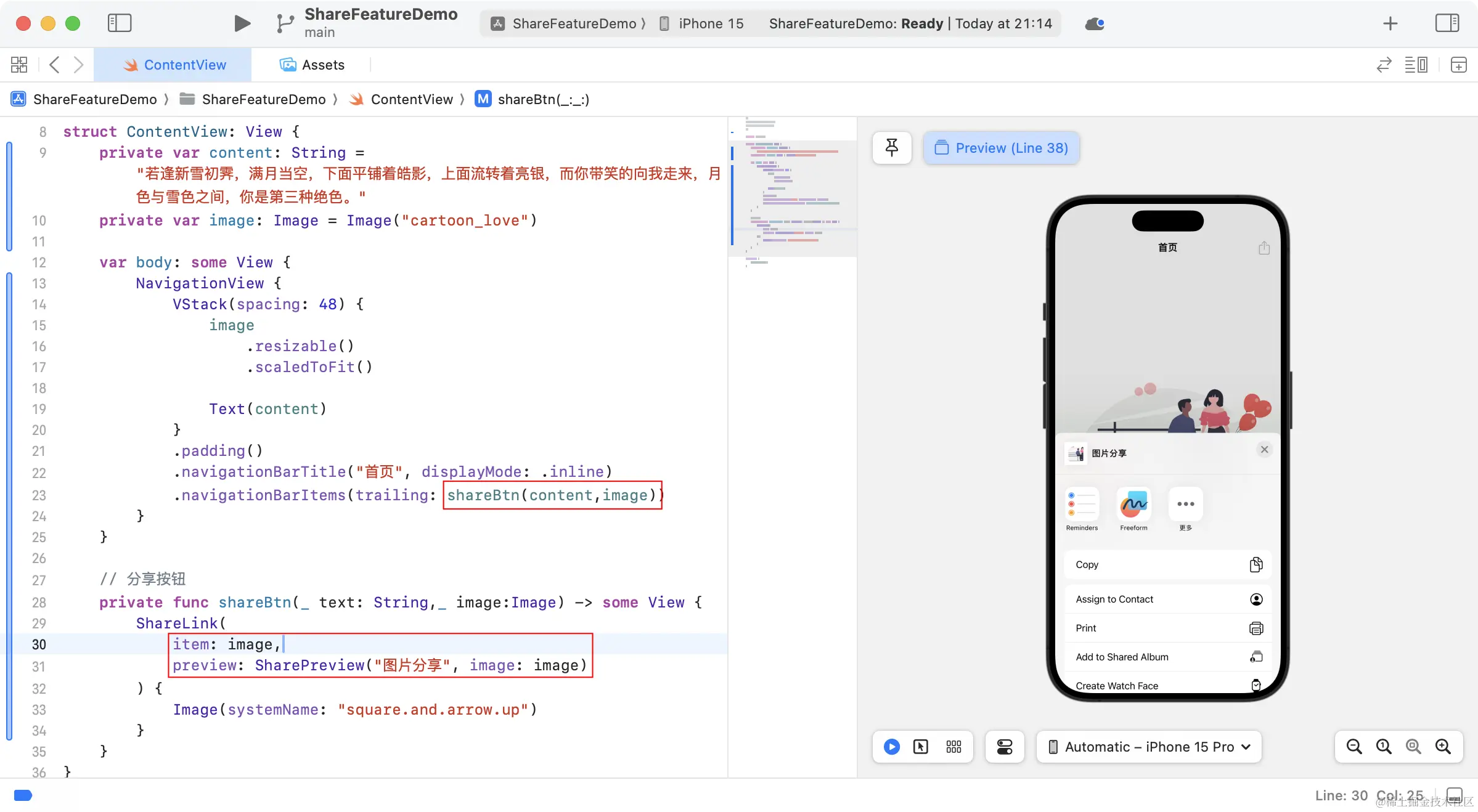
Task: Open Automatic – iPhone 15 Pro device dropdown
Action: (1149, 747)
